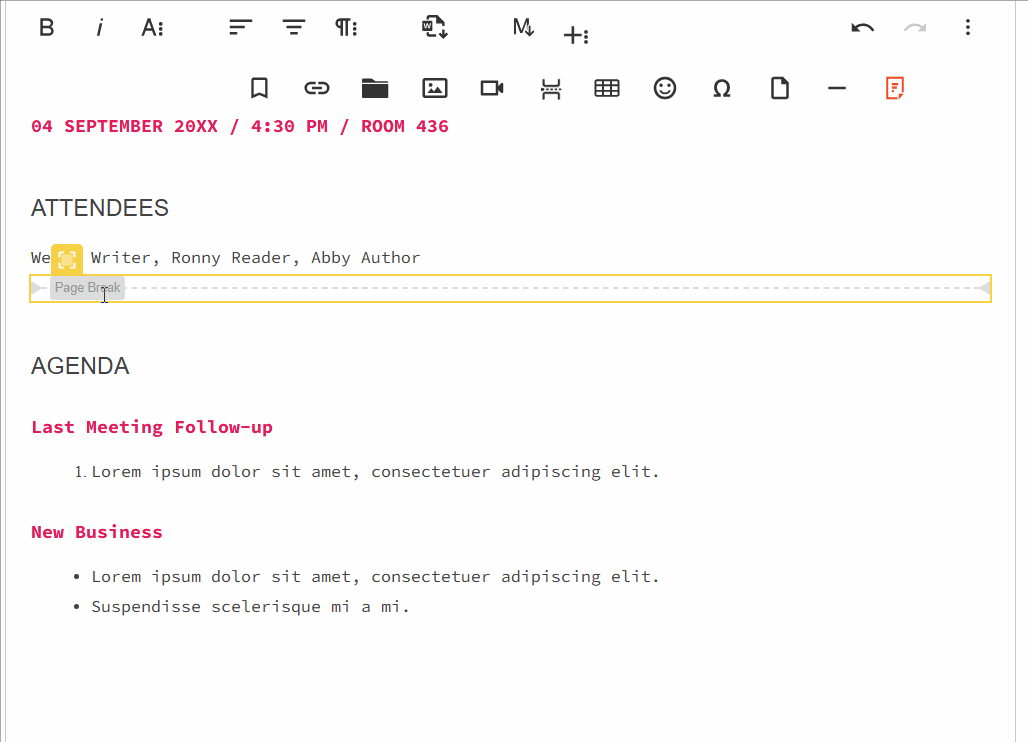Open the insert plus menu
Image resolution: width=1028 pixels, height=742 pixels.
576,35
